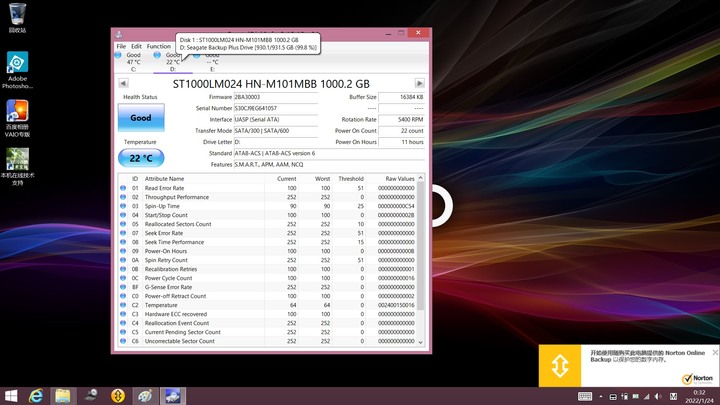
Task: Click the Transfer Mode field
Action: [x=276, y=131]
